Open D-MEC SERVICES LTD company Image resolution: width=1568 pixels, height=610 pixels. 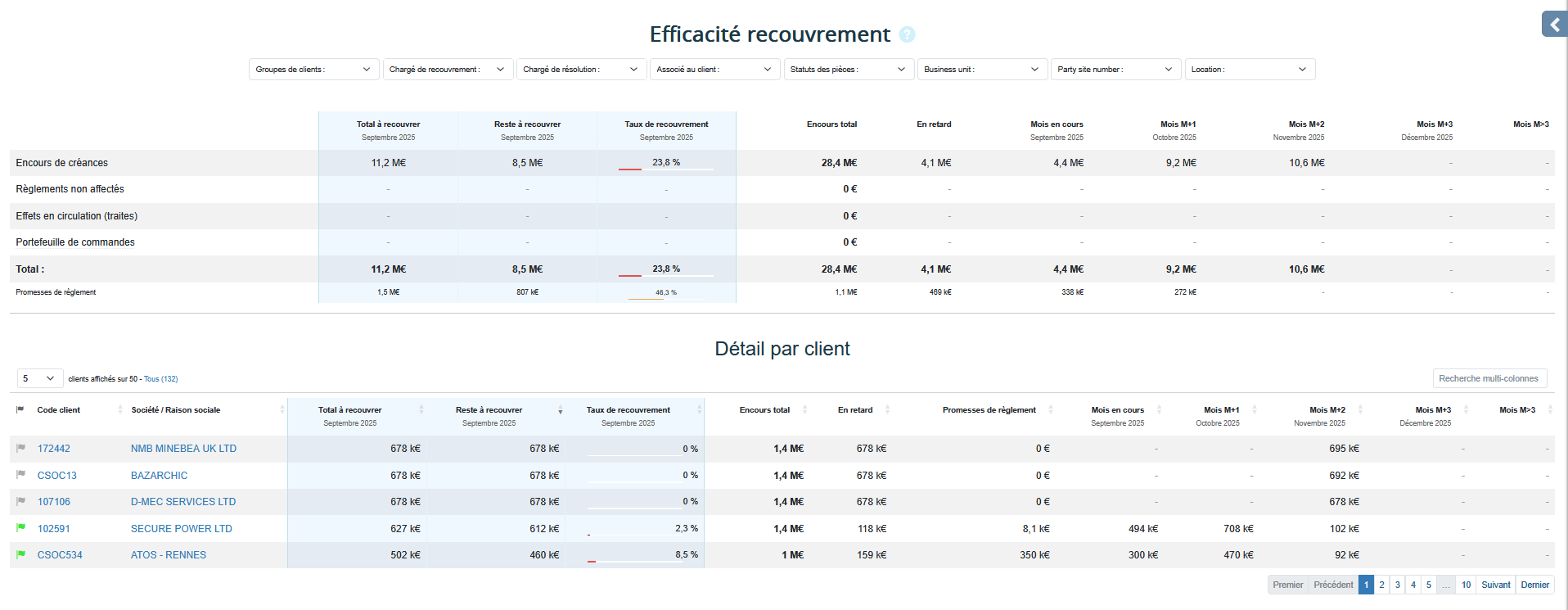tap(183, 502)
